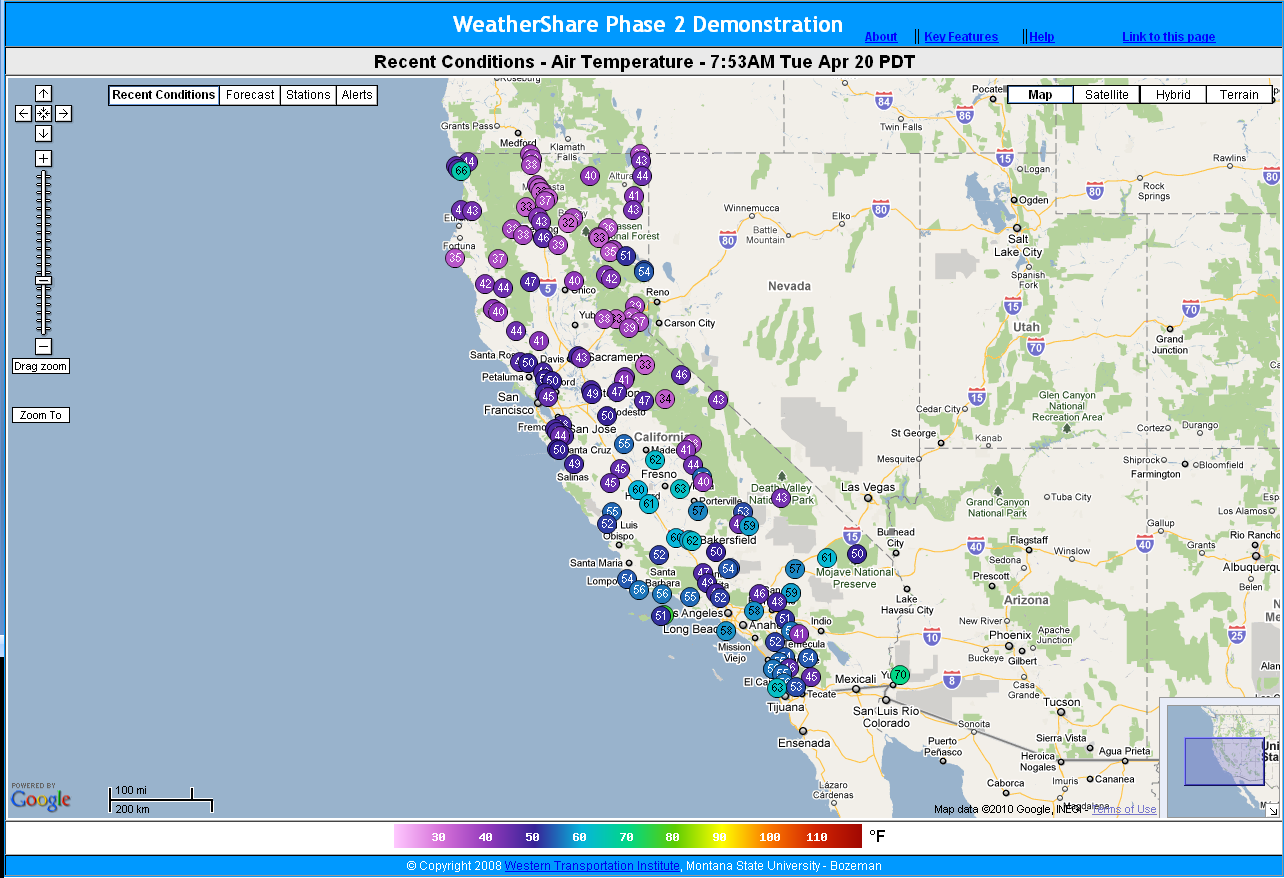Zoom out with the minus button
Image resolution: width=1284 pixels, height=878 pixels.
(43, 346)
